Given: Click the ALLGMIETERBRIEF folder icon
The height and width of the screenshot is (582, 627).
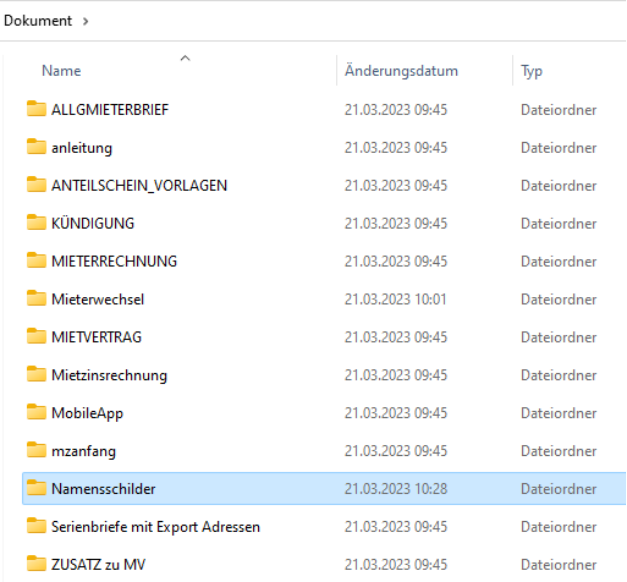Looking at the screenshot, I should click(x=36, y=108).
